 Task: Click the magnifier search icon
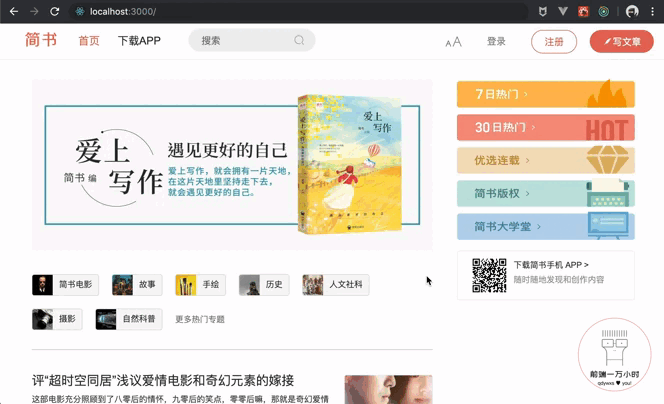coord(299,40)
